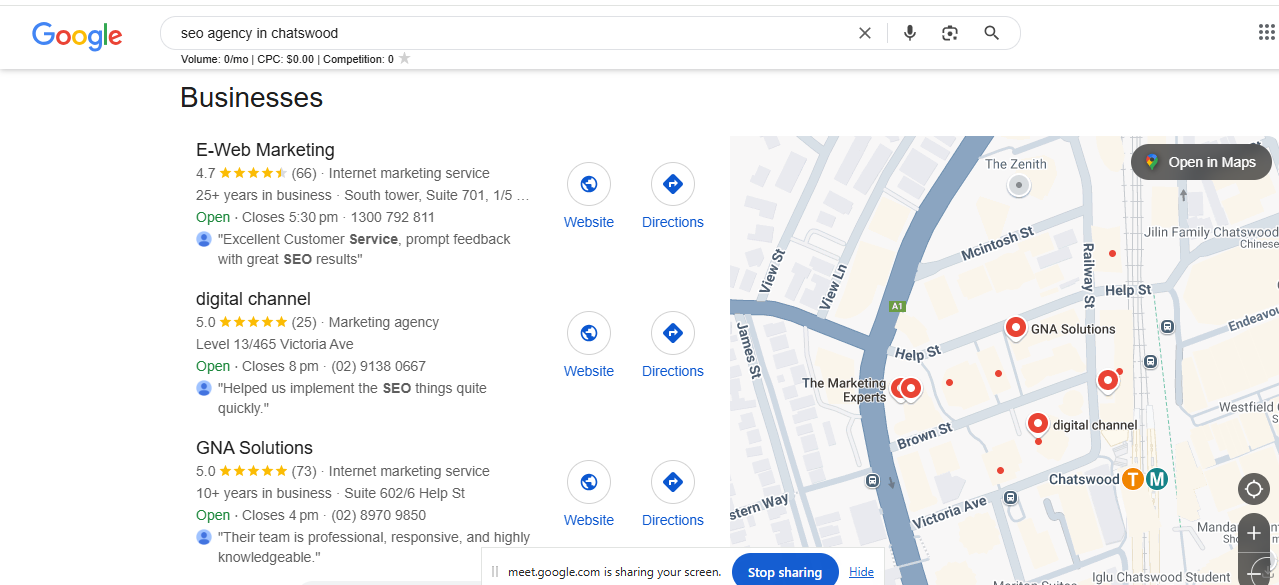Select the digital channel pin on the map
Screen dimensions: 1279x585
click(x=1038, y=424)
